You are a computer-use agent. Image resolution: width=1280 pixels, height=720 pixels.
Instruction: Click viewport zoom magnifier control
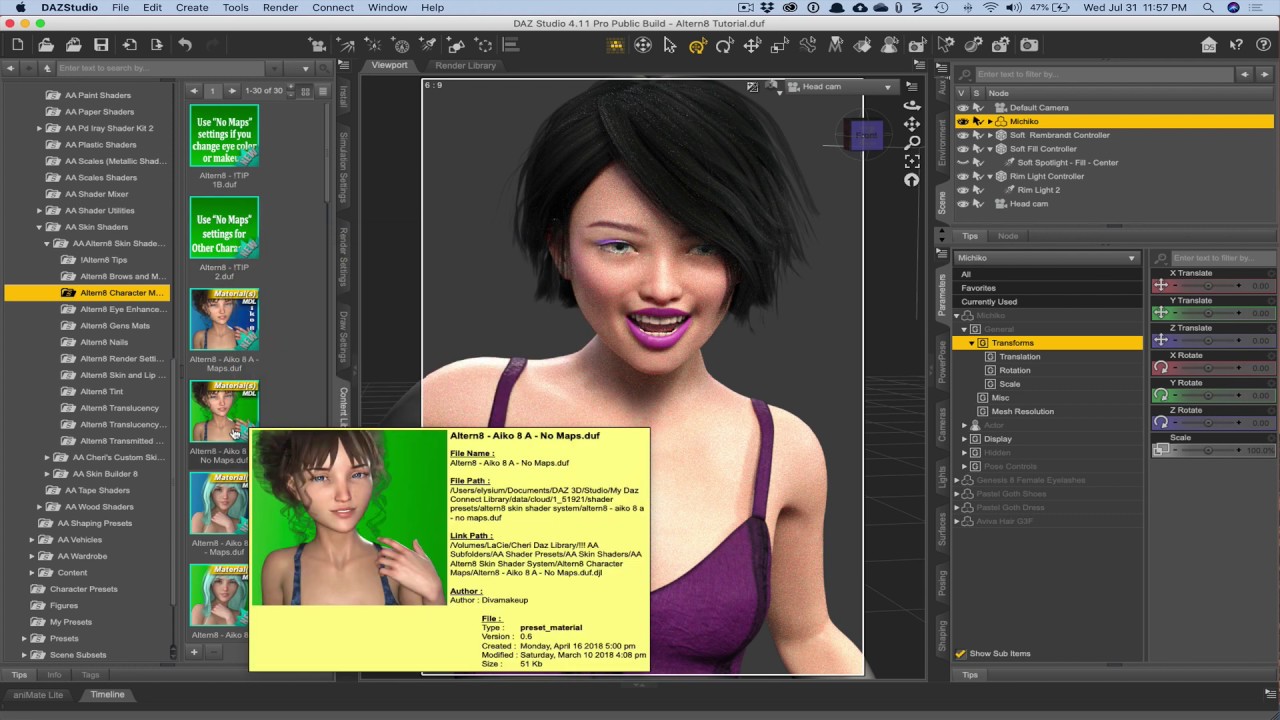pyautogui.click(x=911, y=143)
